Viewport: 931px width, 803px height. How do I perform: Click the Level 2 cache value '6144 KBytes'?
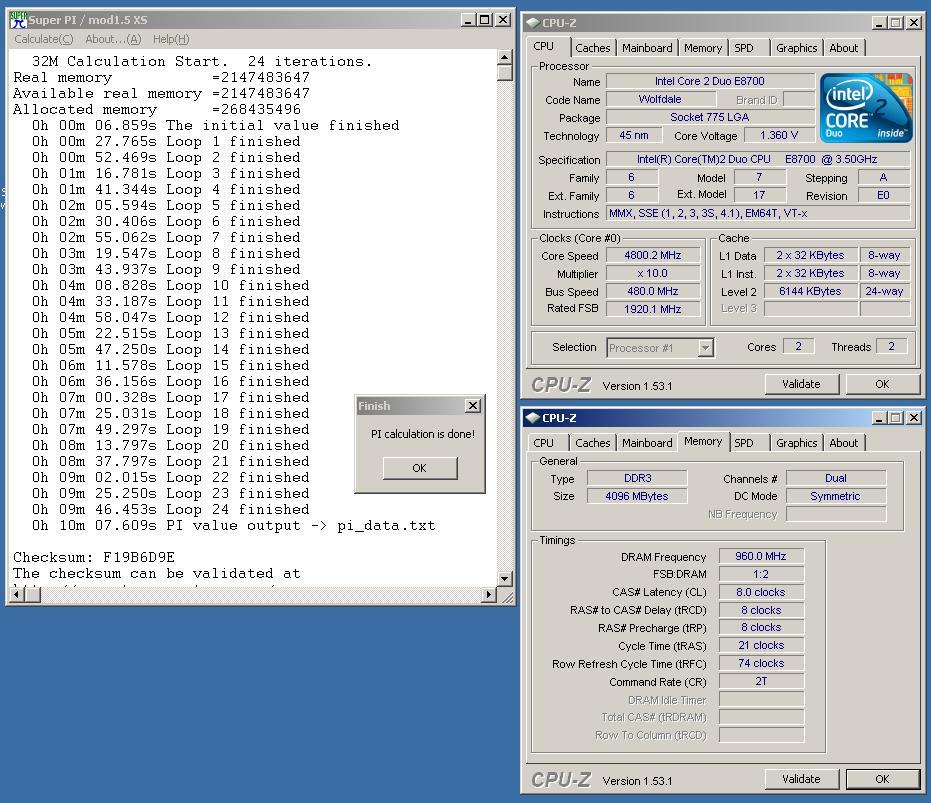(x=810, y=292)
